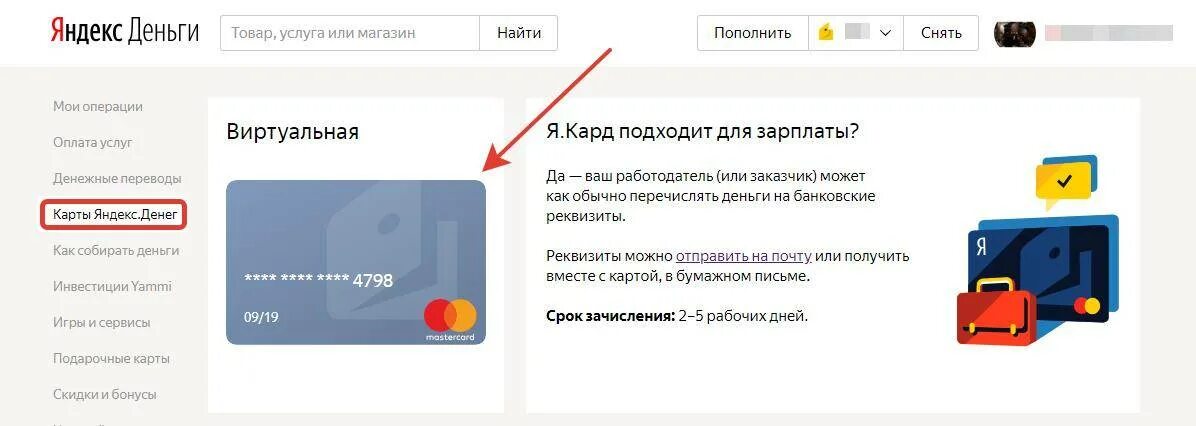Click the Пополнить button
This screenshot has height=426, width=1196.
point(752,34)
